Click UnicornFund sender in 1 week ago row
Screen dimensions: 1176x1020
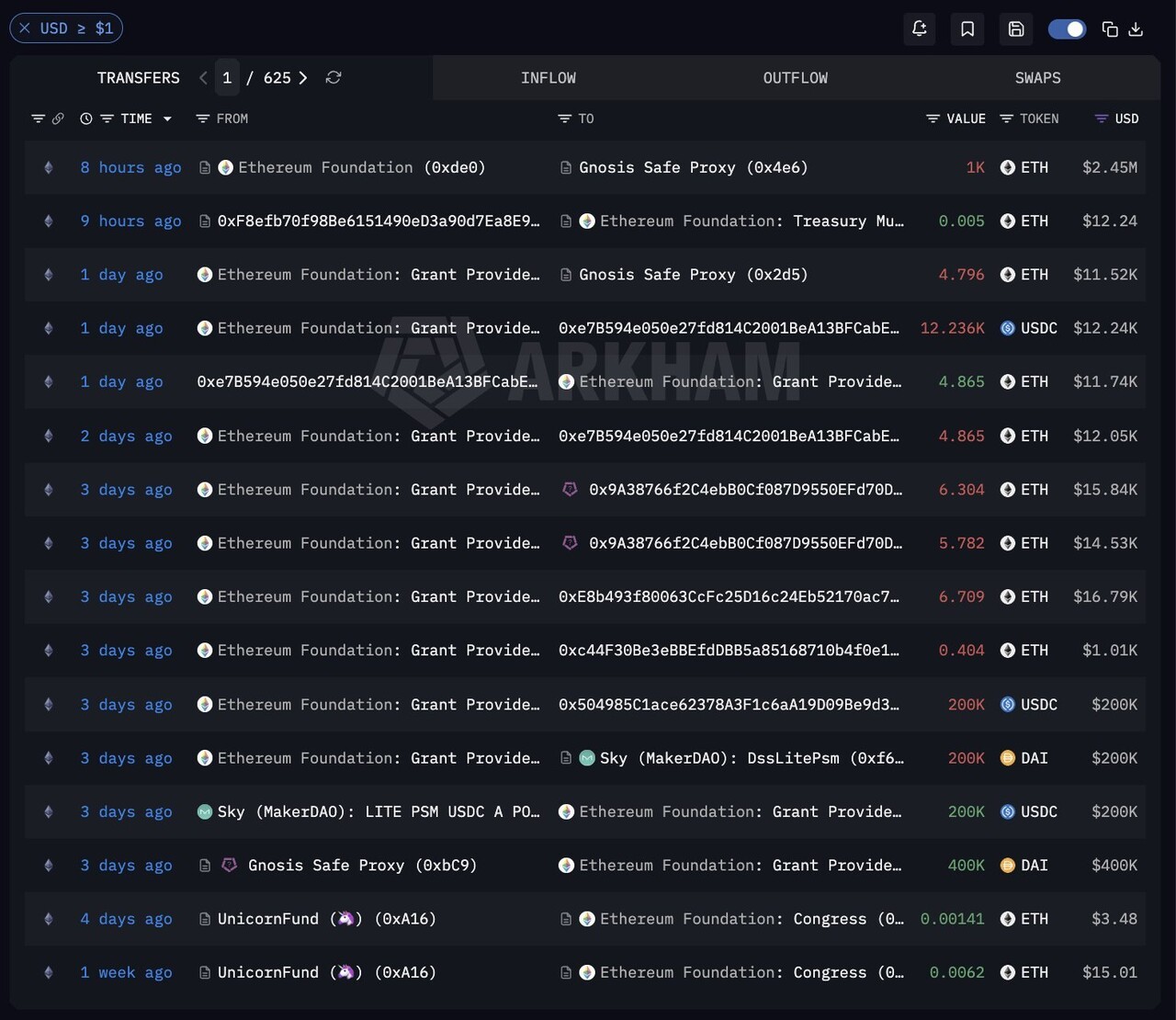click(326, 972)
